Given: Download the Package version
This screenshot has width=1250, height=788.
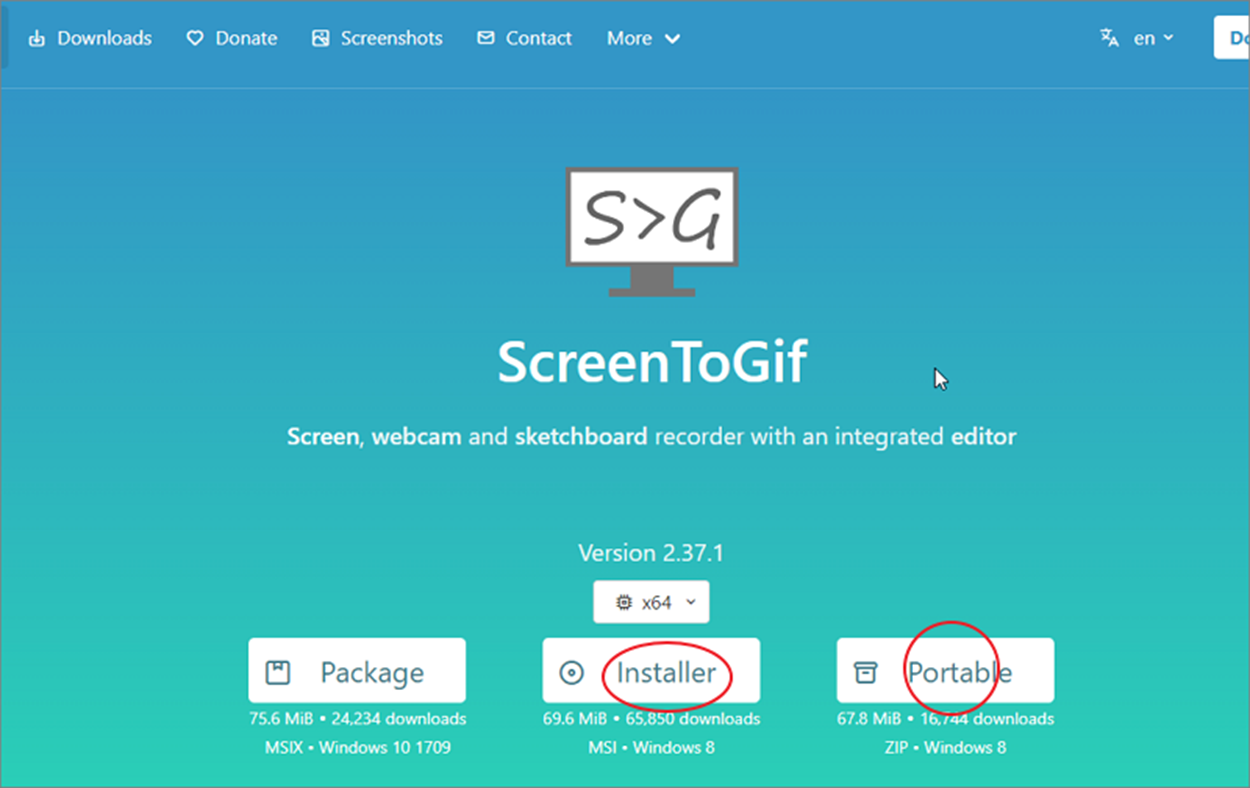Looking at the screenshot, I should (357, 671).
